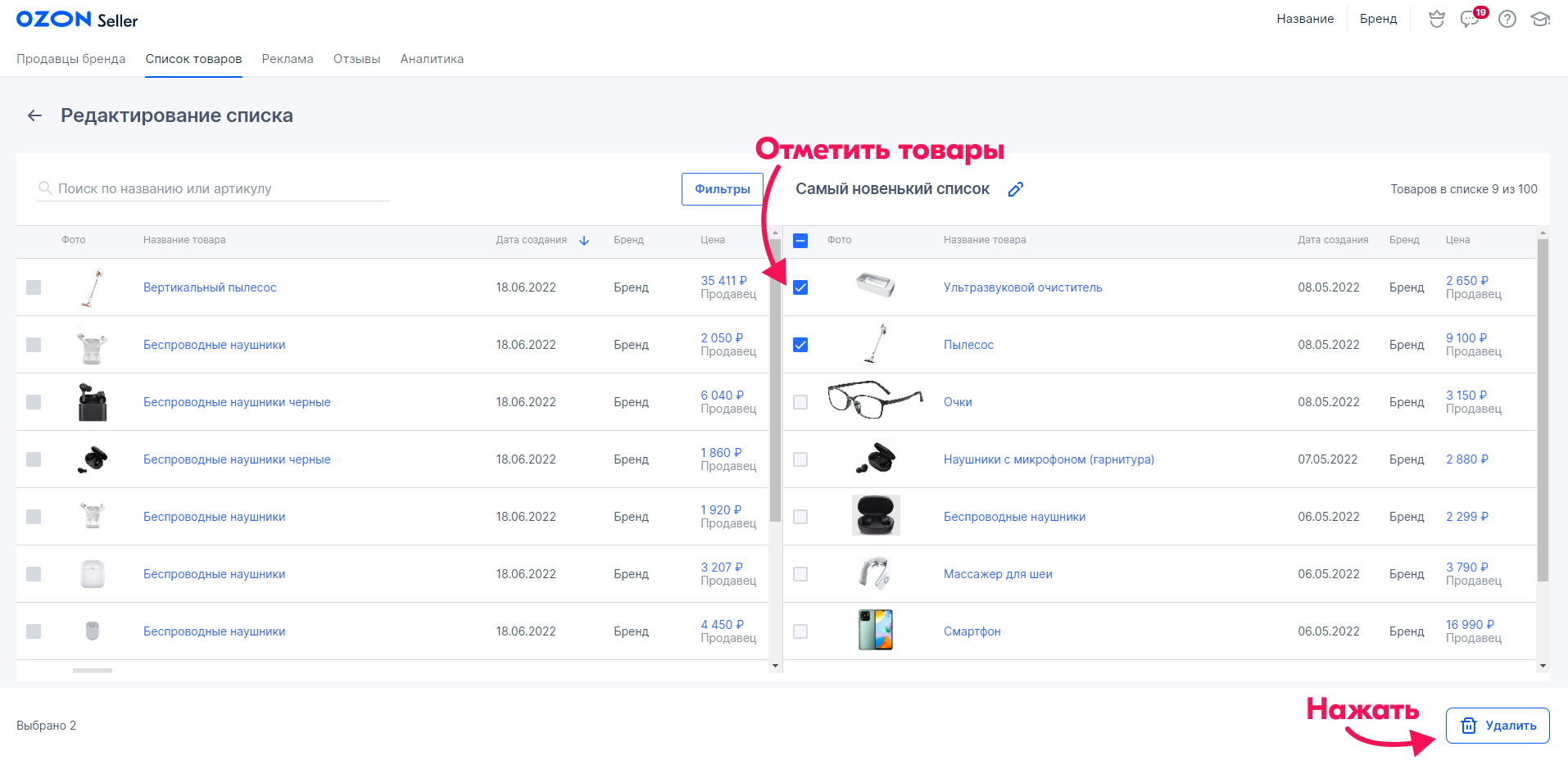
Task: Click the icon left of the chat icon
Action: pos(1437,19)
